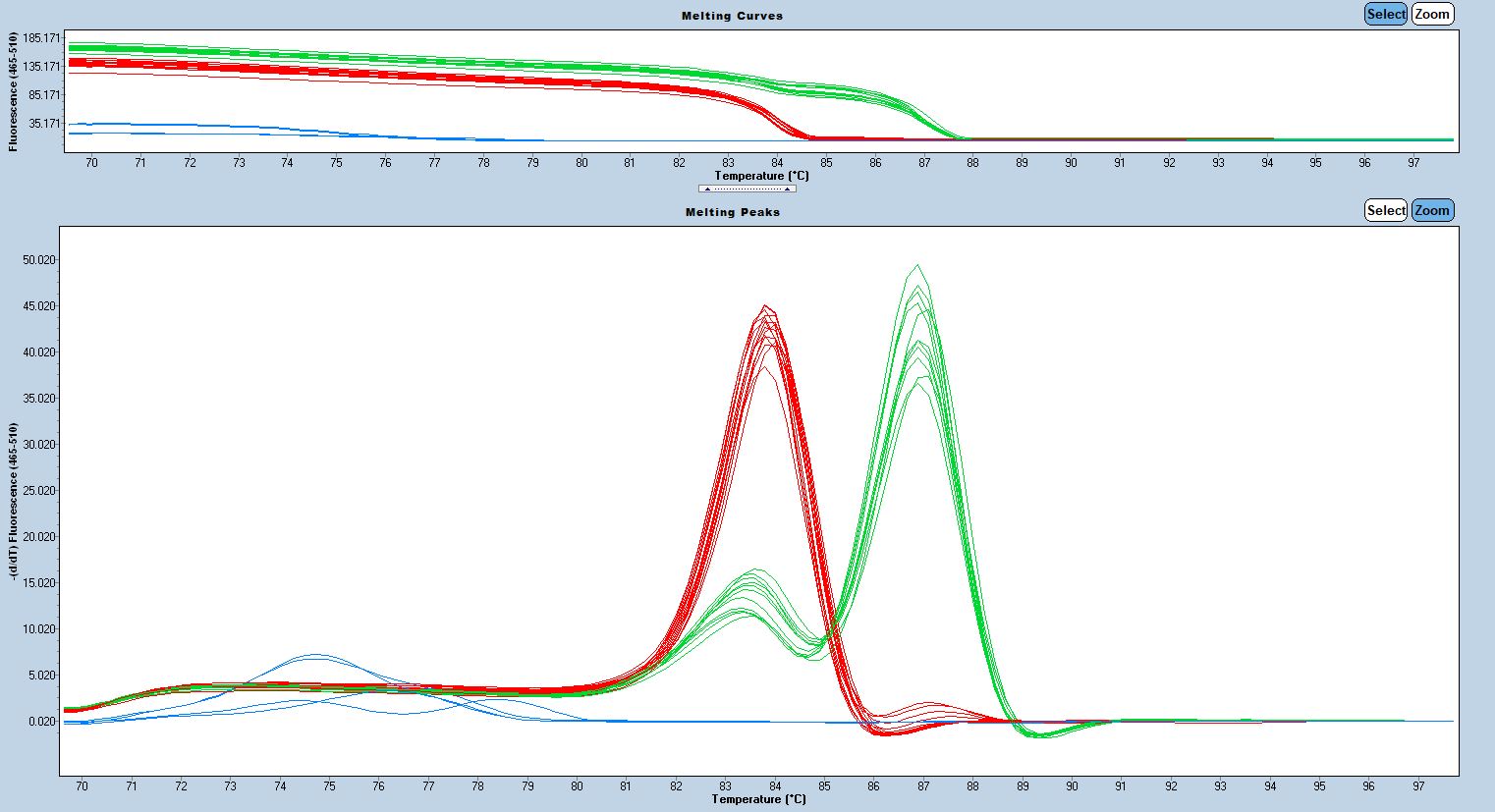Click the 75 temperature tick under Melting Curves
The image size is (1495, 812).
pyautogui.click(x=336, y=163)
